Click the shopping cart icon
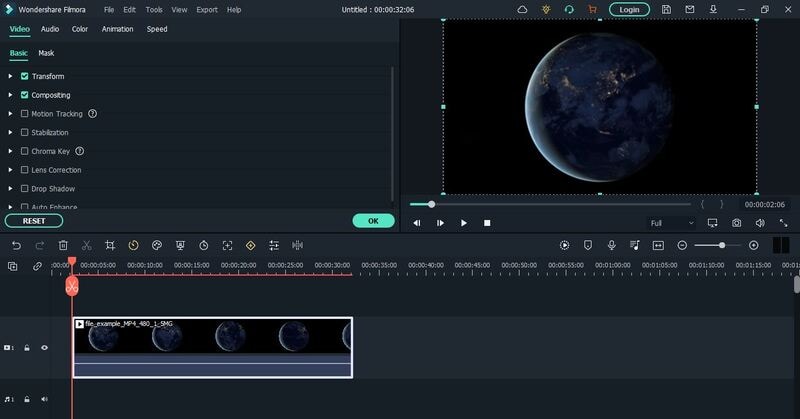 (592, 9)
